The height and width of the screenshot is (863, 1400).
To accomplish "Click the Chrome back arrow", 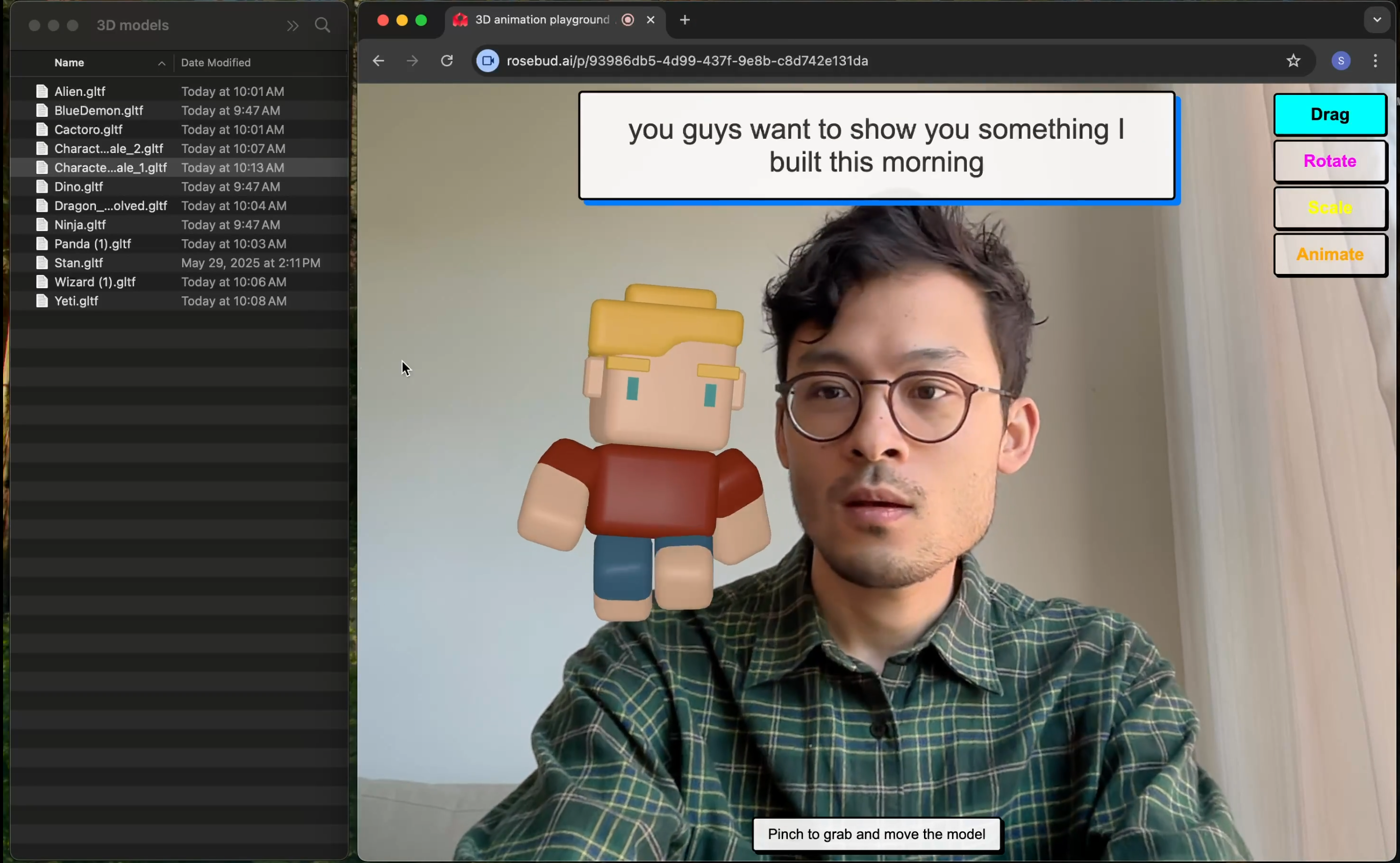I will (378, 61).
